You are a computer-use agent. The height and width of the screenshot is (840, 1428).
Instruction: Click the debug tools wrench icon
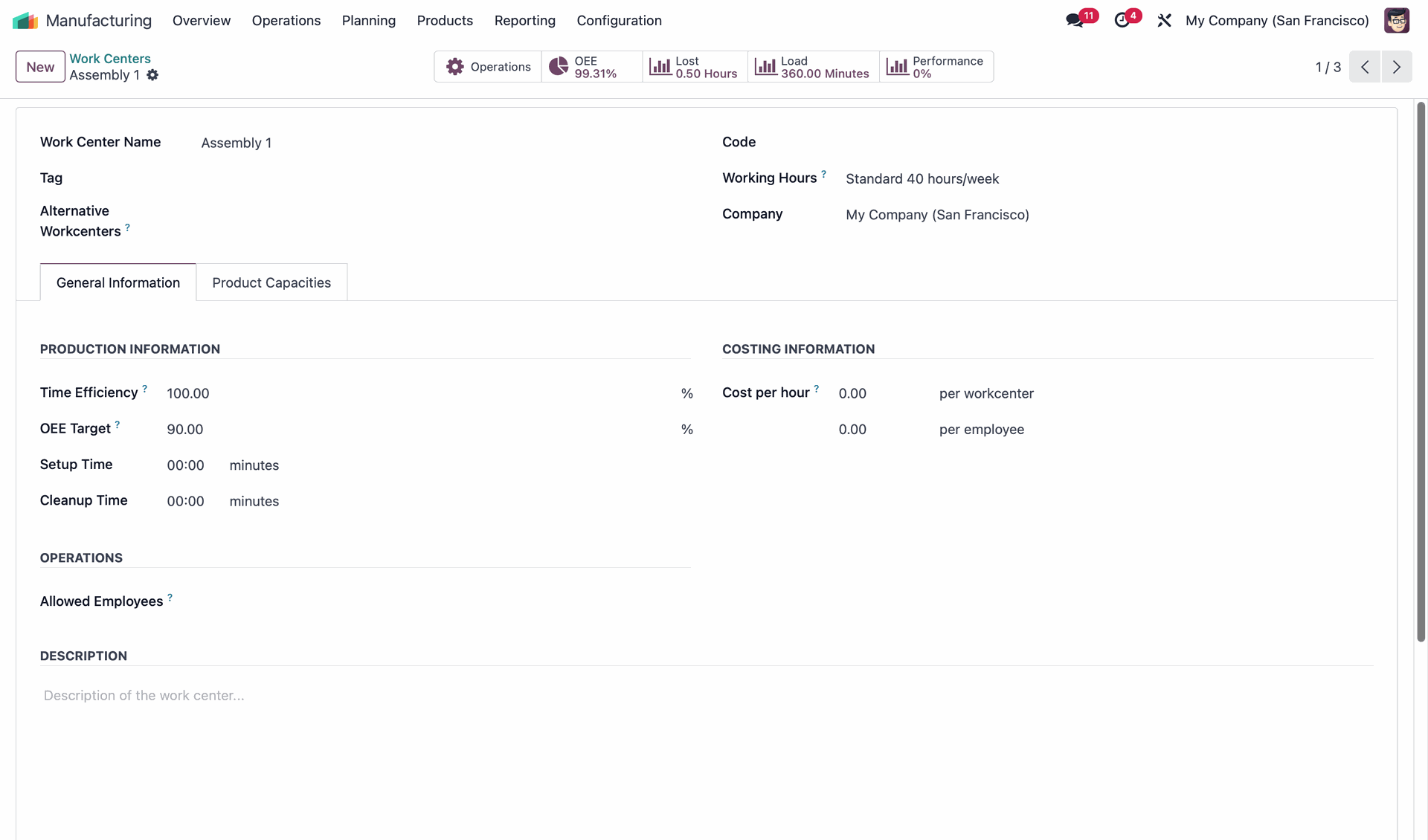point(1164,21)
